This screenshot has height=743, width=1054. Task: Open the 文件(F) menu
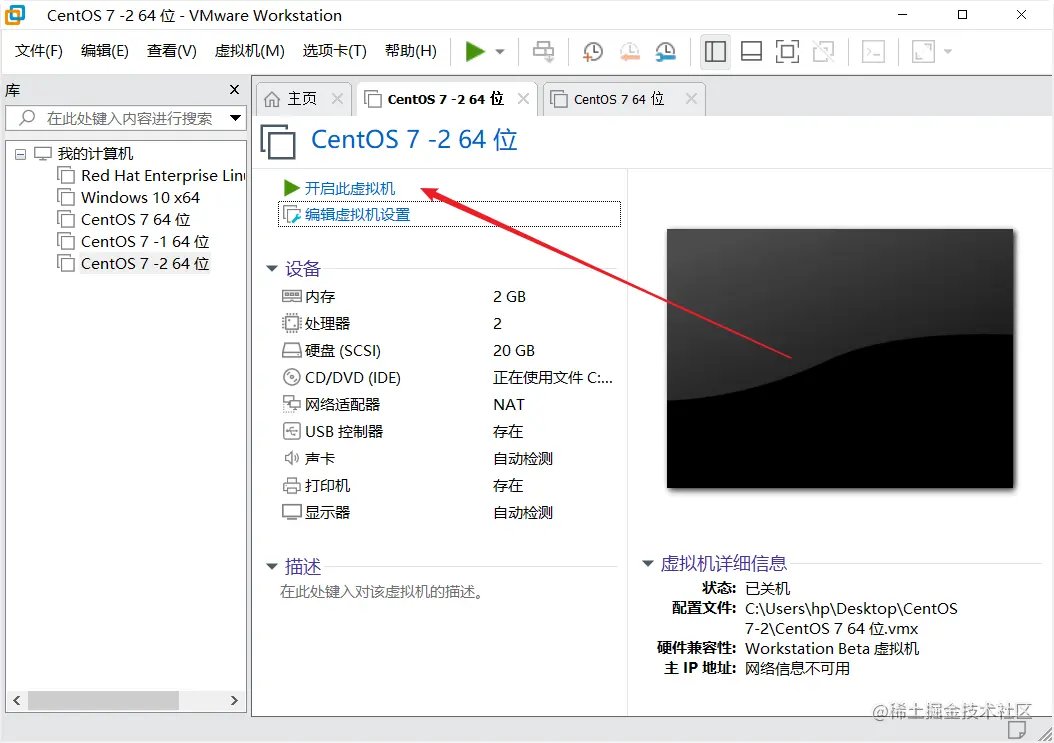point(38,51)
